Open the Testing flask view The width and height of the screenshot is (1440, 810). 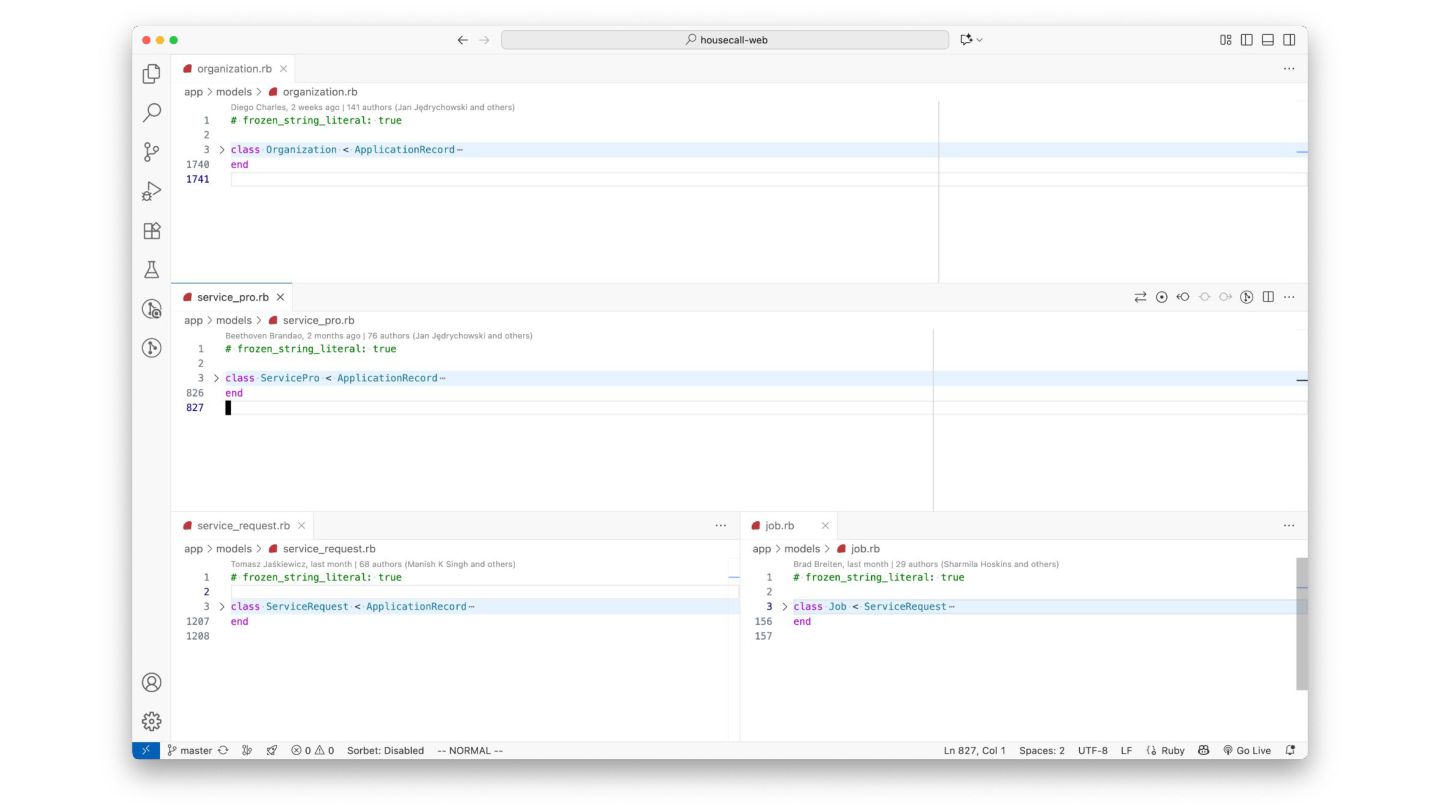[152, 270]
